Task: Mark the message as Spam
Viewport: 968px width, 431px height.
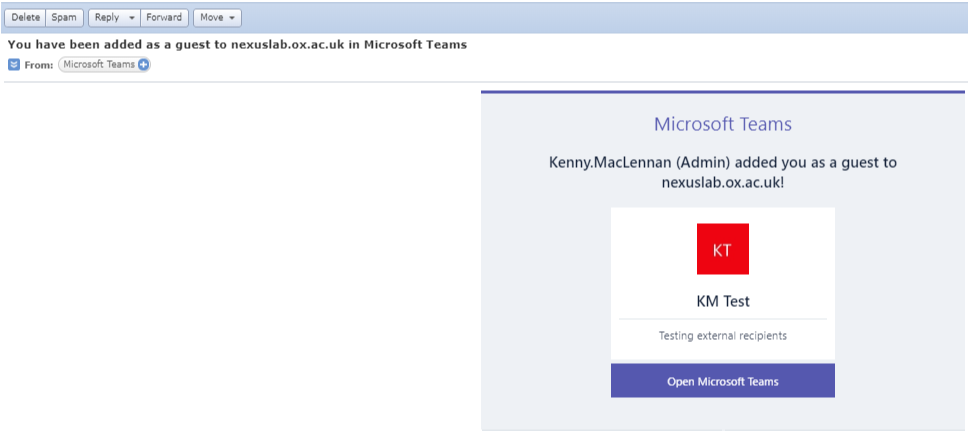Action: 64,18
